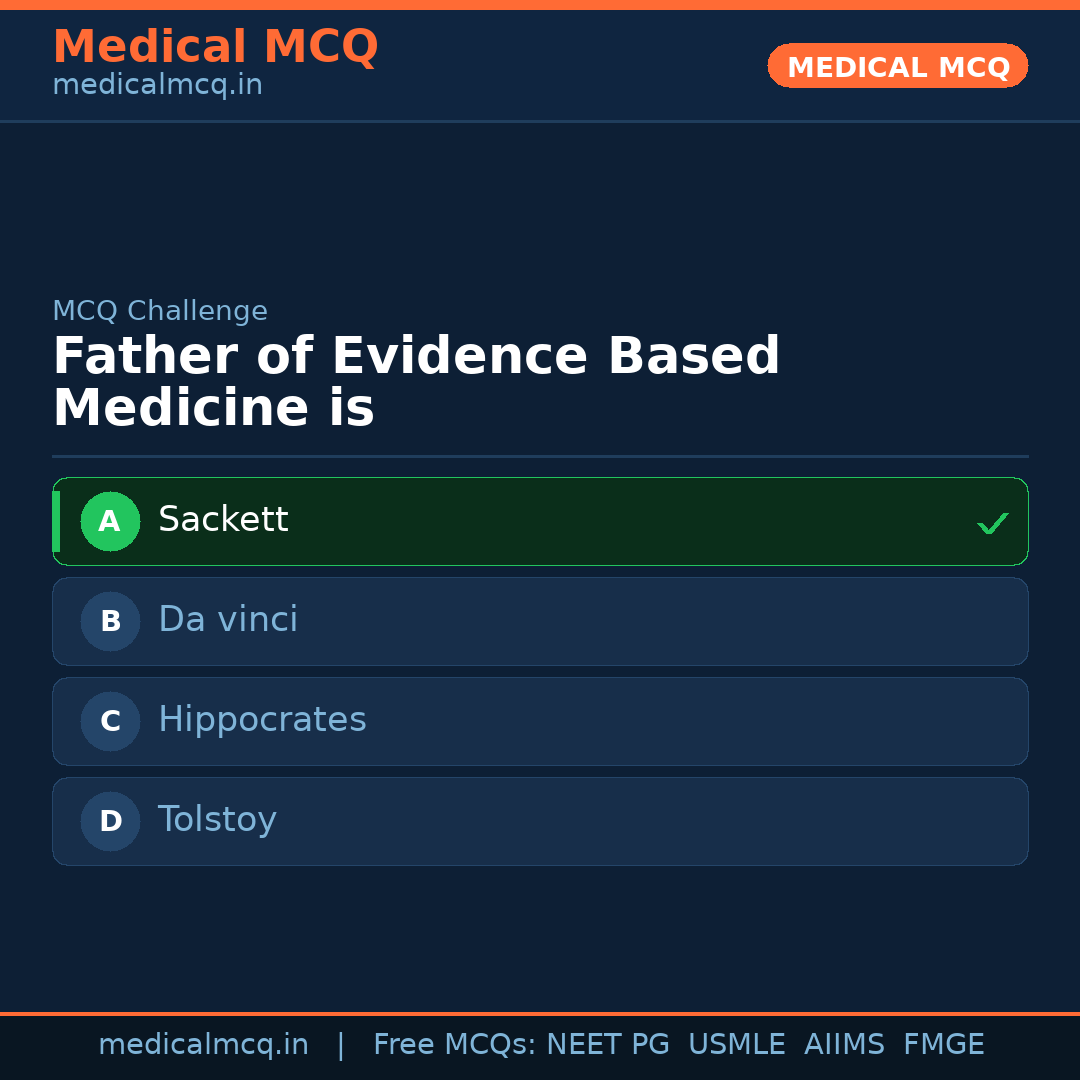
Task: Click the orange MEDICAL MCQ badge
Action: coord(897,66)
